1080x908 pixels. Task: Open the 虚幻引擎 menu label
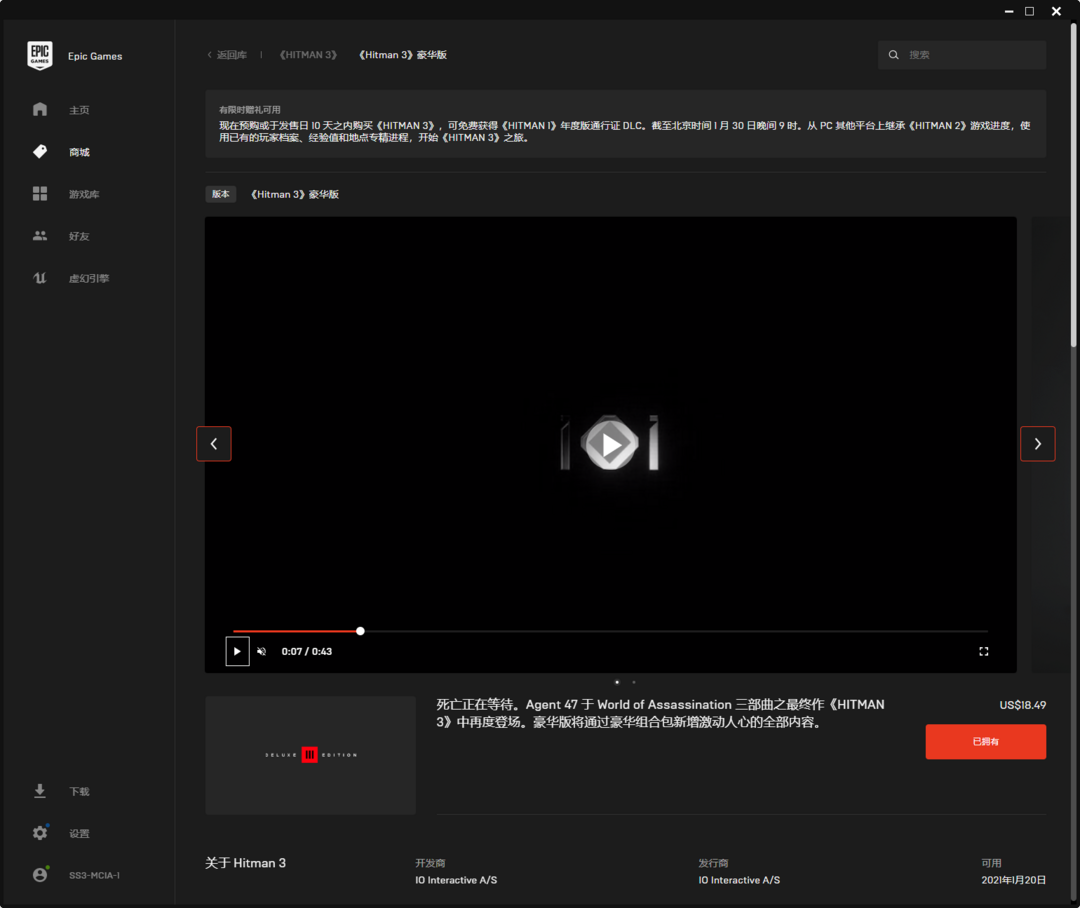coord(89,278)
